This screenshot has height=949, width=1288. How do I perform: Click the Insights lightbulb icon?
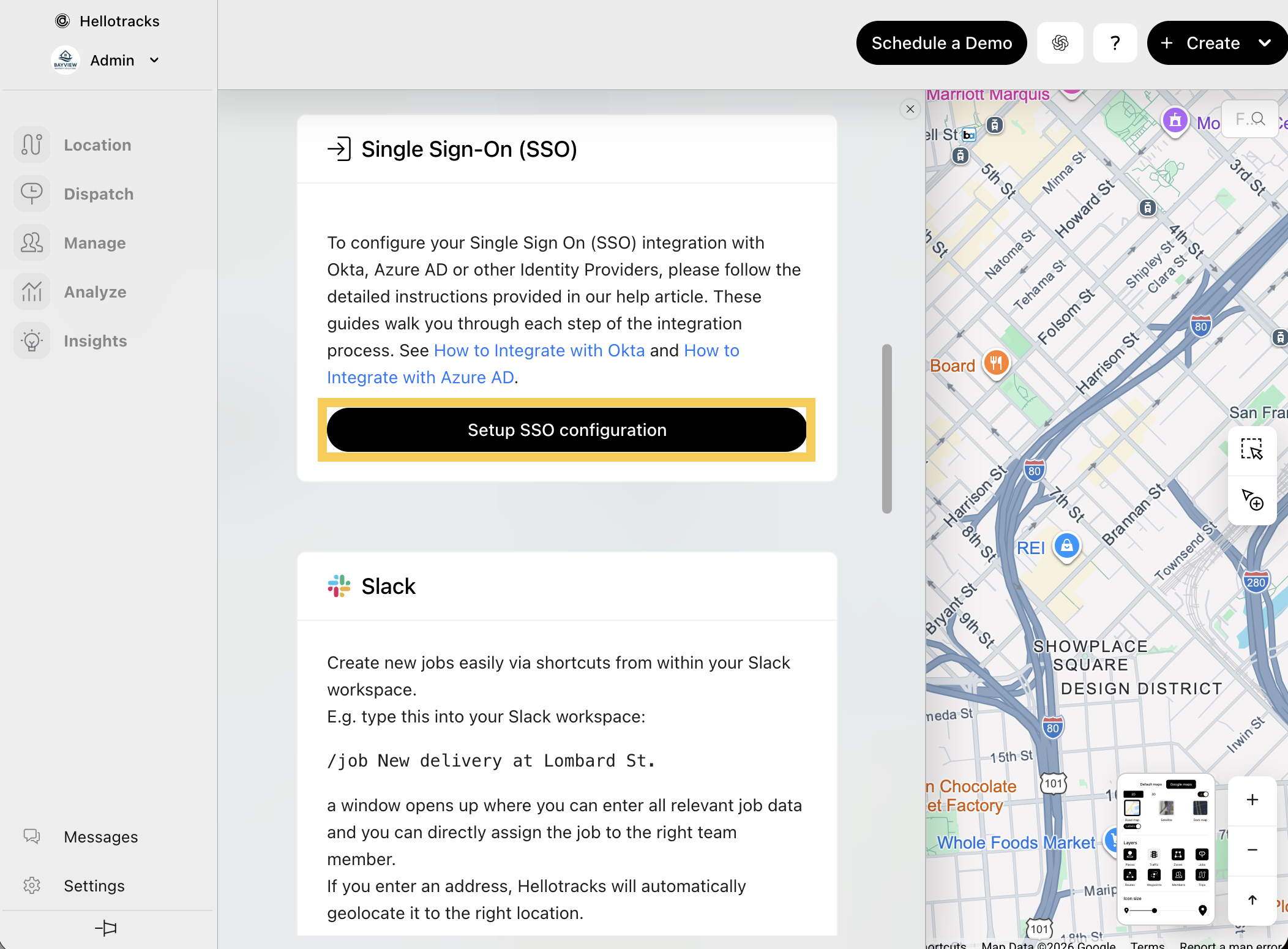point(32,341)
